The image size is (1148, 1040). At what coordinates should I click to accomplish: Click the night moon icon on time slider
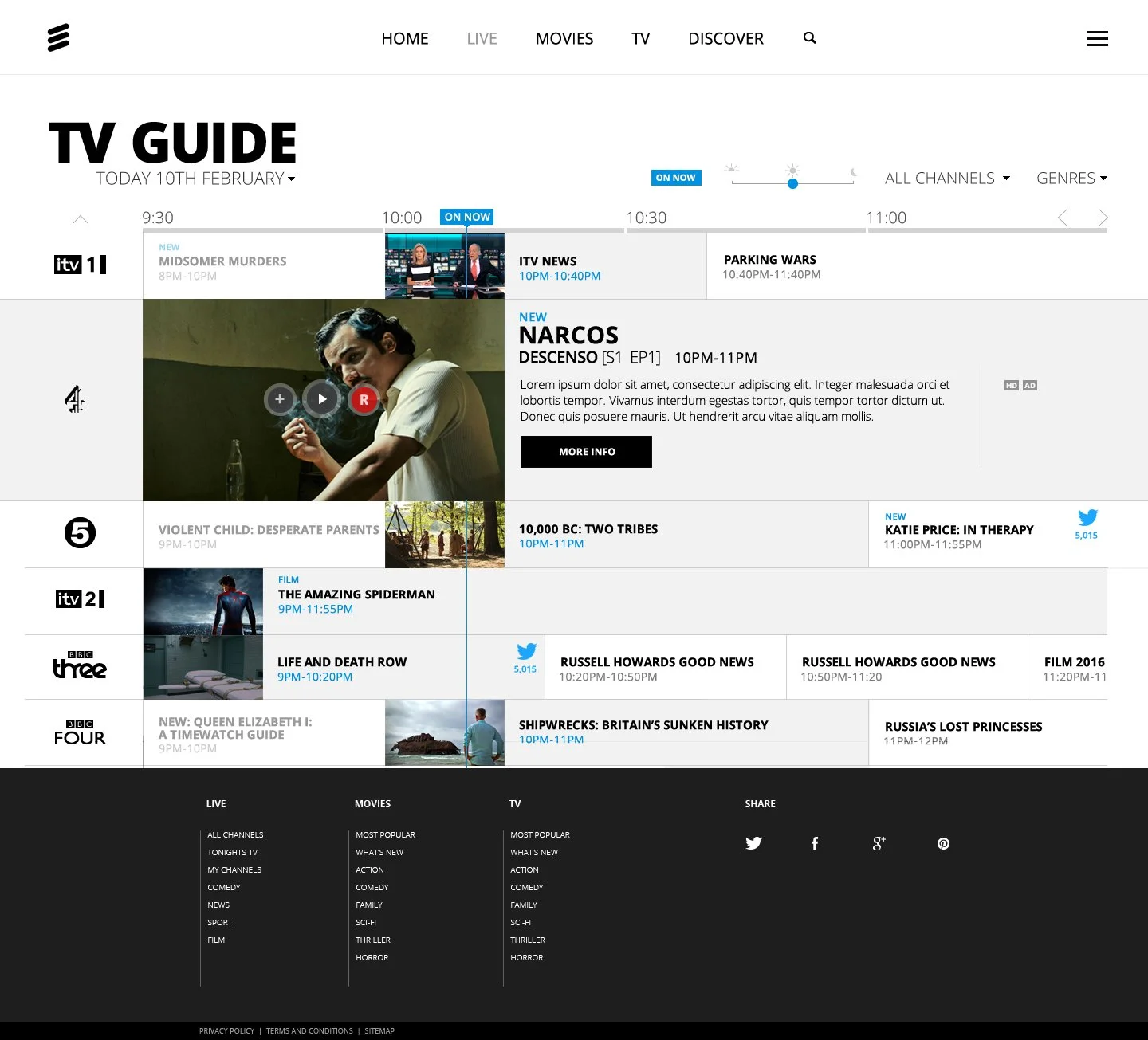pyautogui.click(x=854, y=171)
